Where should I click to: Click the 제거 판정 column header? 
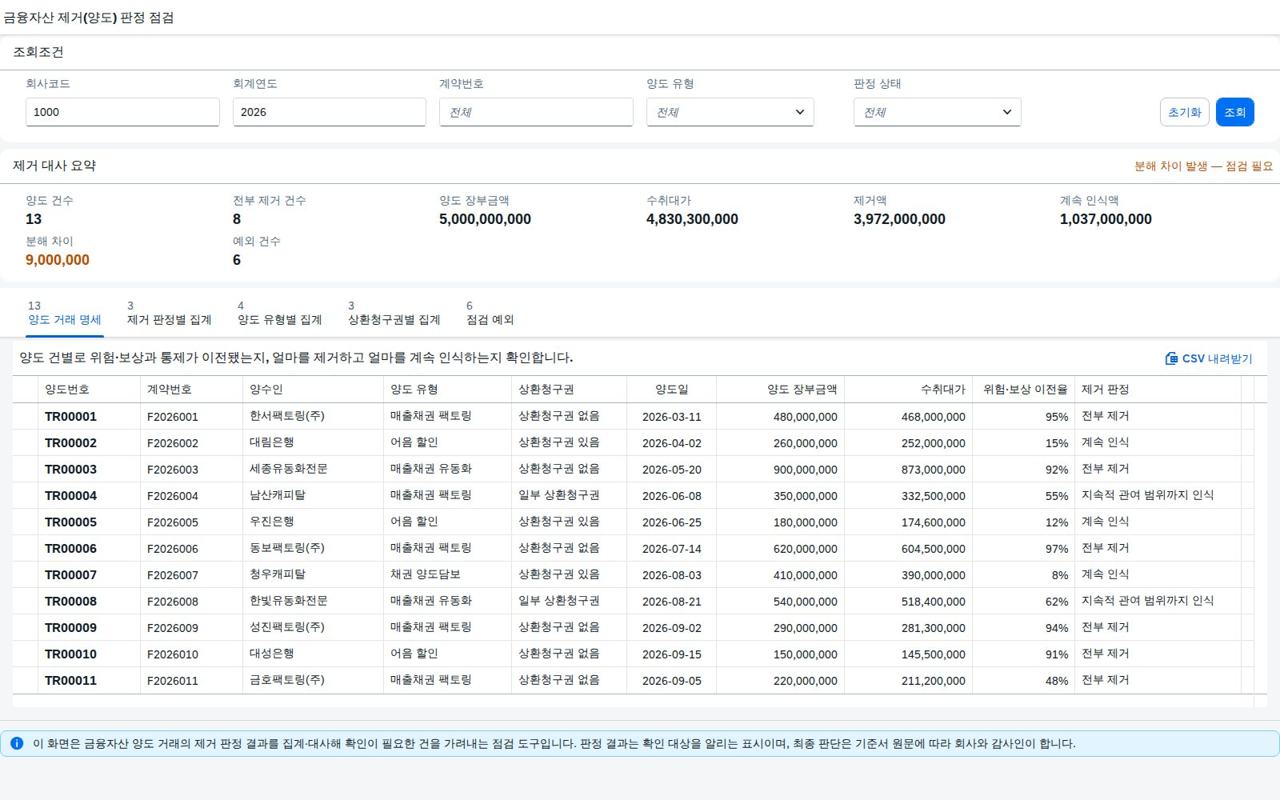click(1157, 390)
